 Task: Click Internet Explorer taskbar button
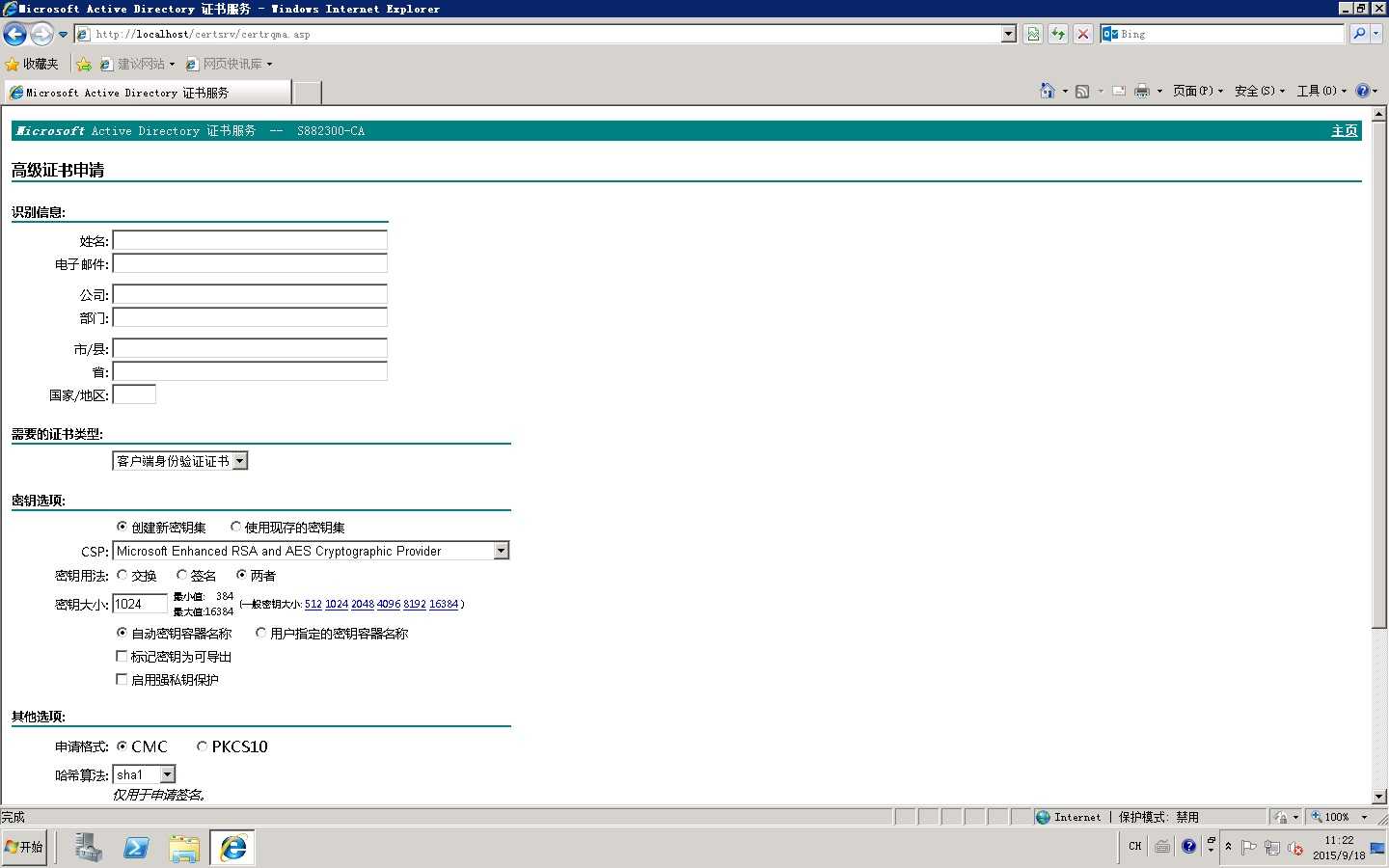[232, 848]
